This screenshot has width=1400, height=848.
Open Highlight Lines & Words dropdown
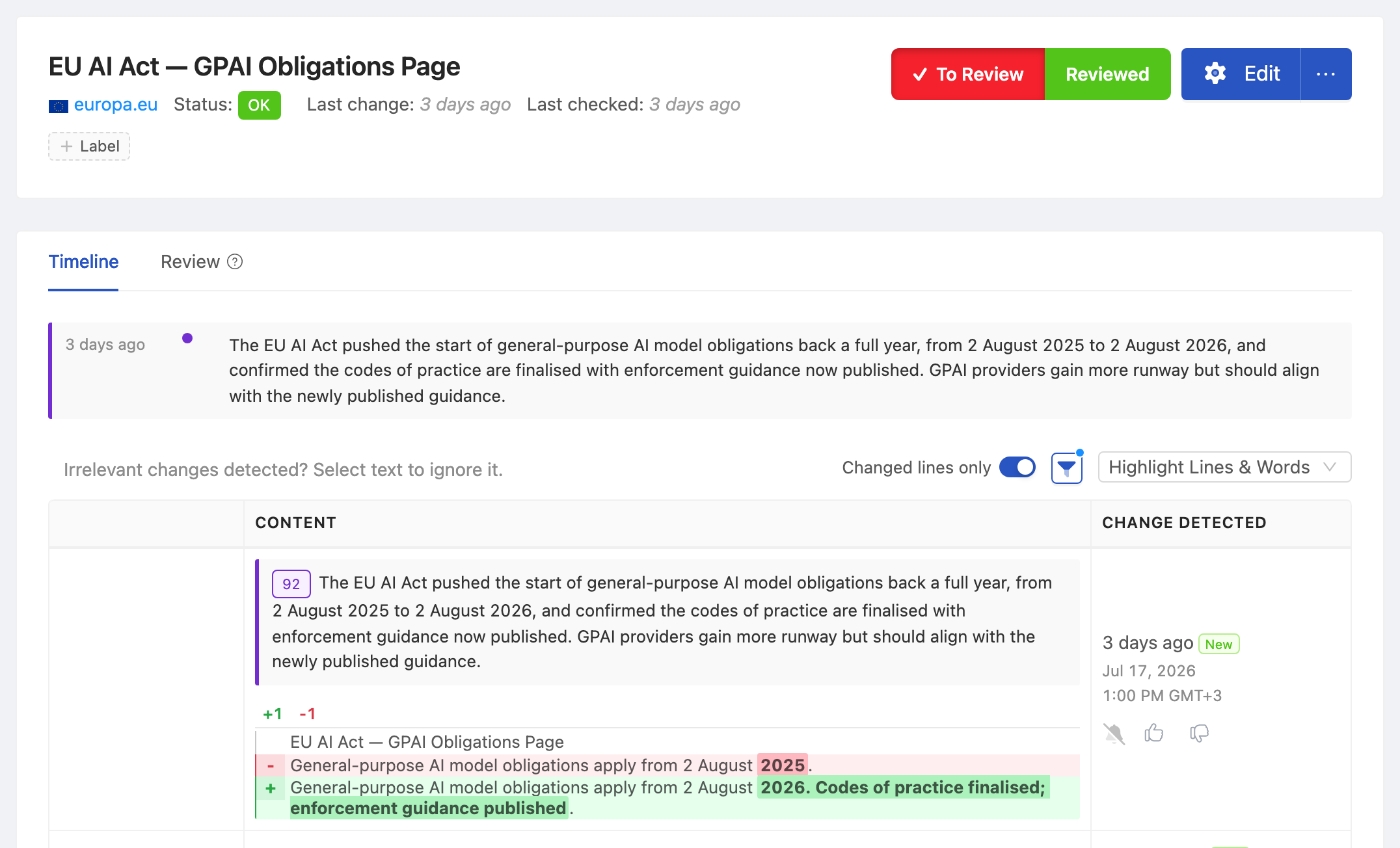[1224, 467]
